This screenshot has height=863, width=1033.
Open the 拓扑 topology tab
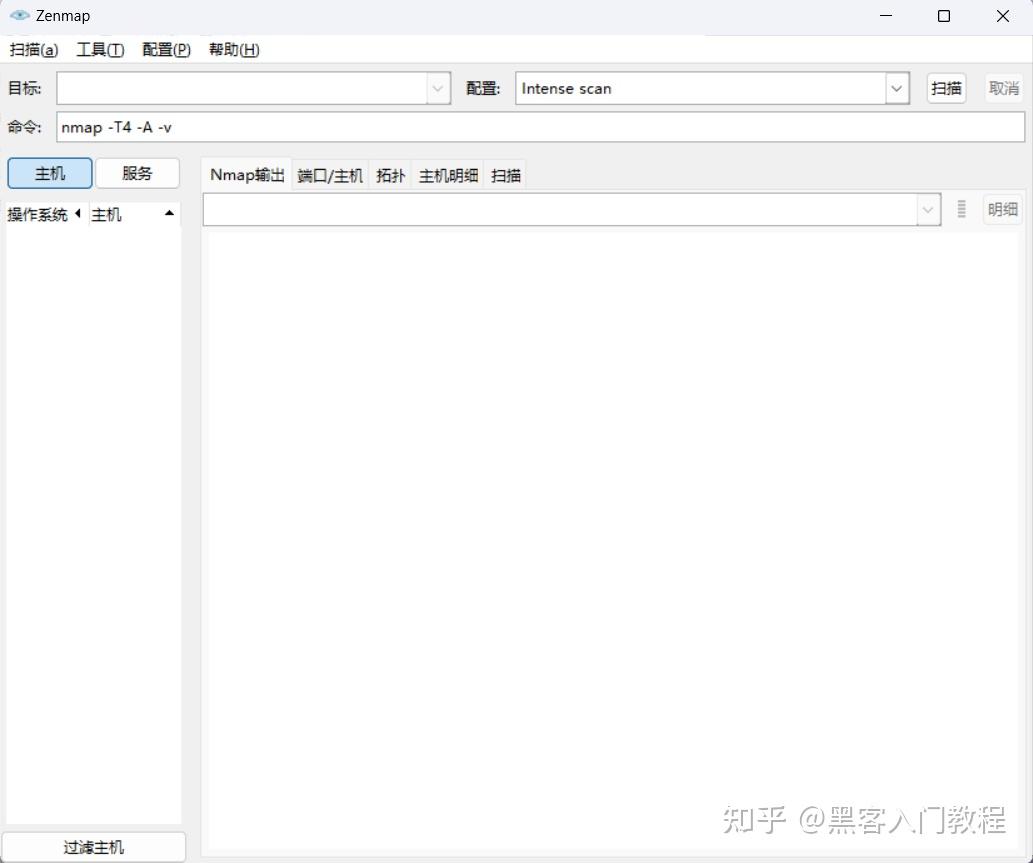390,174
